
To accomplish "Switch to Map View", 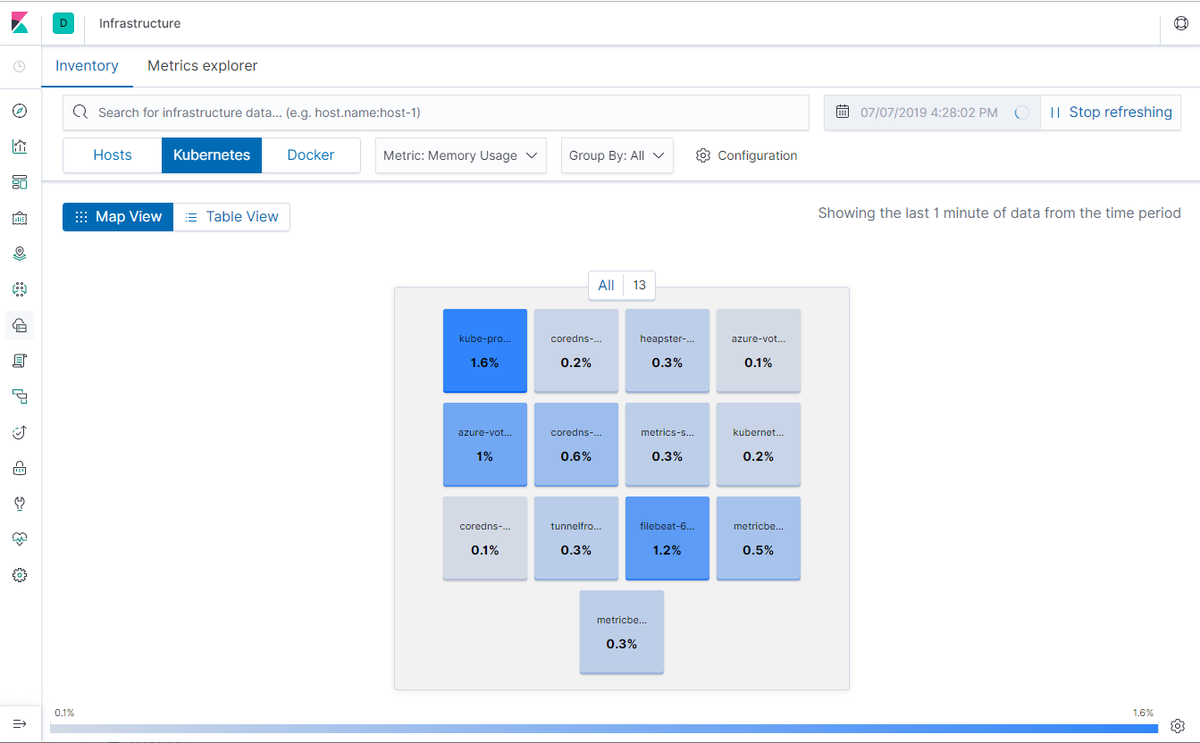I will pos(118,216).
